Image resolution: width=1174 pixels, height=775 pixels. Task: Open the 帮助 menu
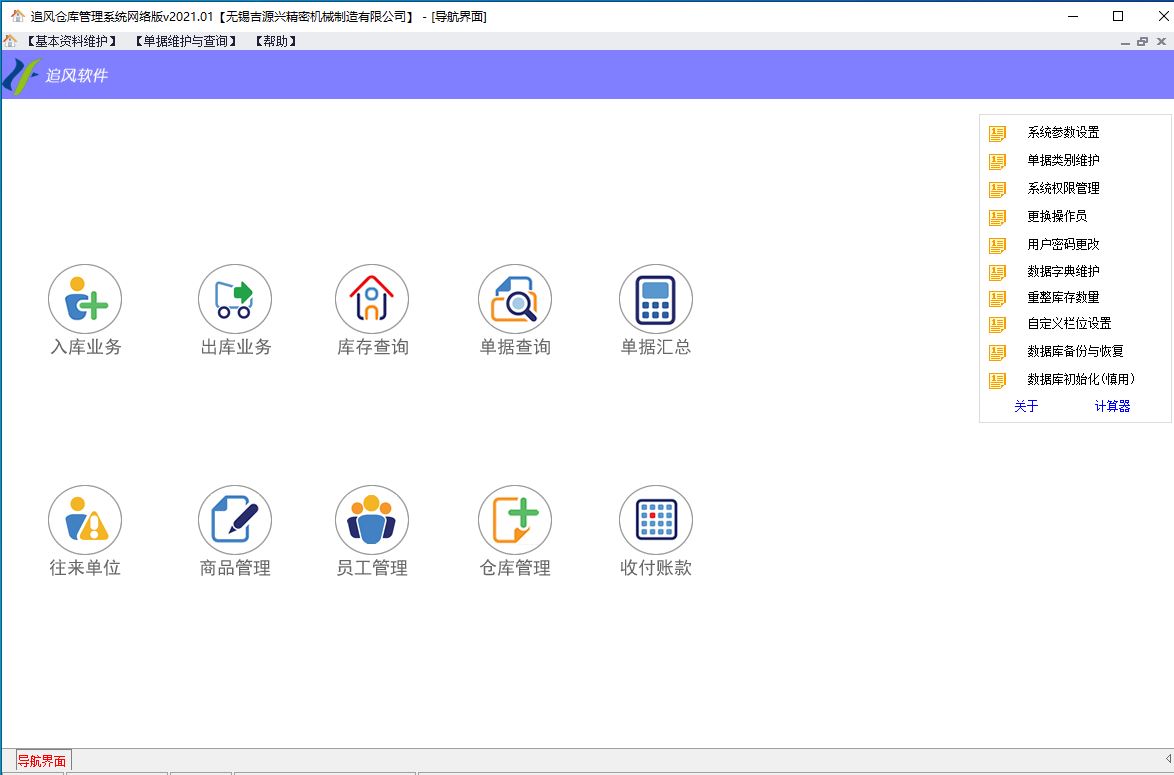(274, 41)
